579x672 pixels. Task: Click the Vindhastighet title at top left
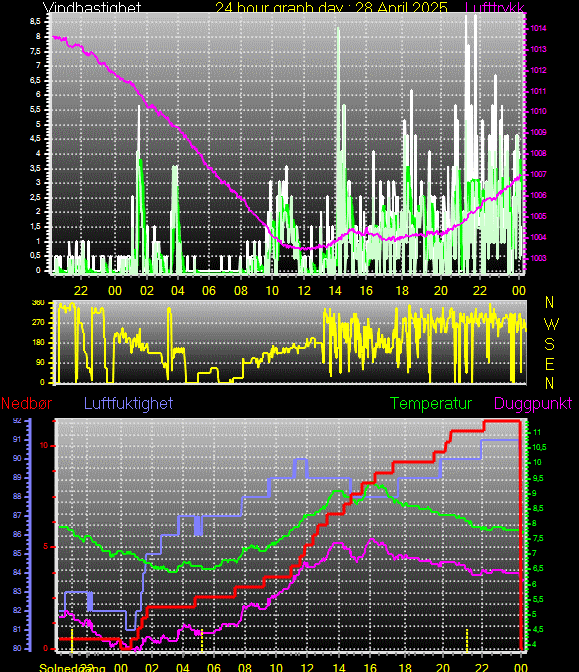[x=92, y=7]
